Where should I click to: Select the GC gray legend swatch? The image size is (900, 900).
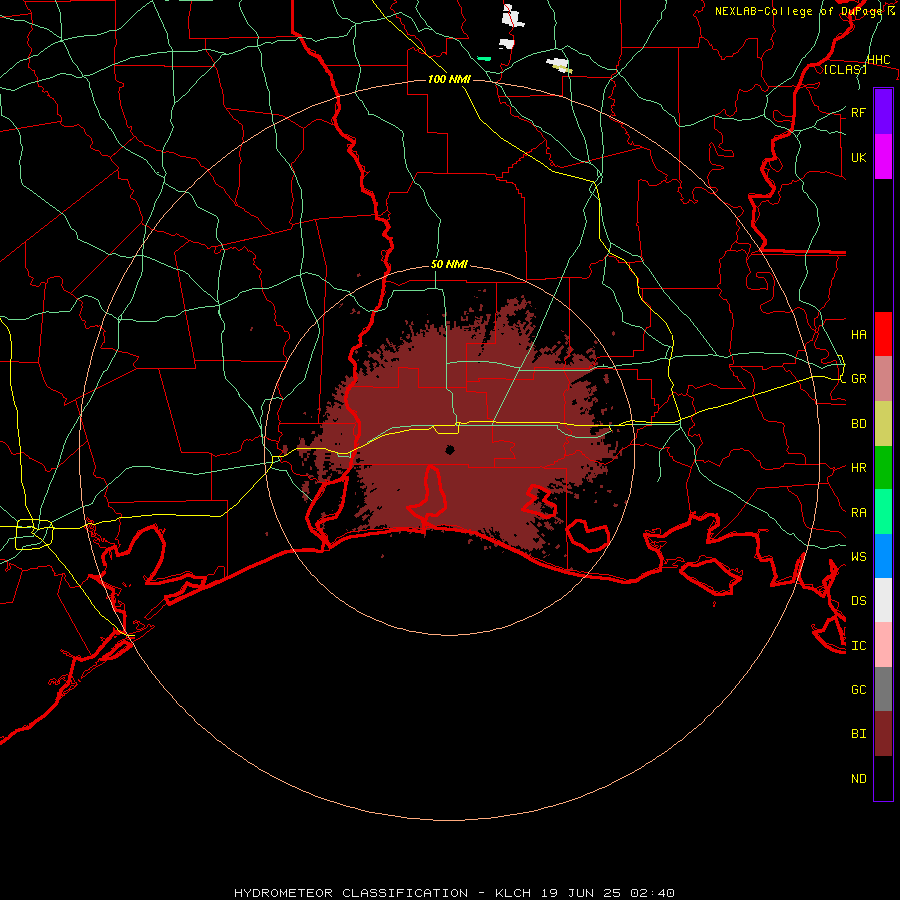click(x=883, y=689)
